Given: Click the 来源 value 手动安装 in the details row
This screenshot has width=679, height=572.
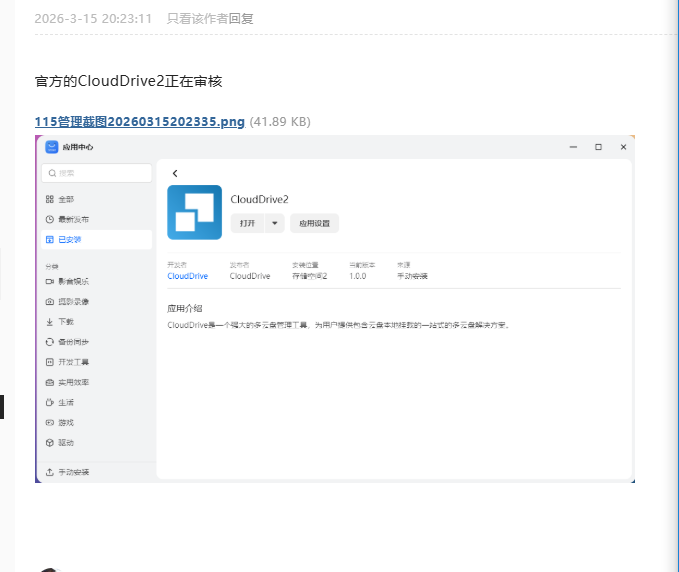Looking at the screenshot, I should click(x=412, y=276).
